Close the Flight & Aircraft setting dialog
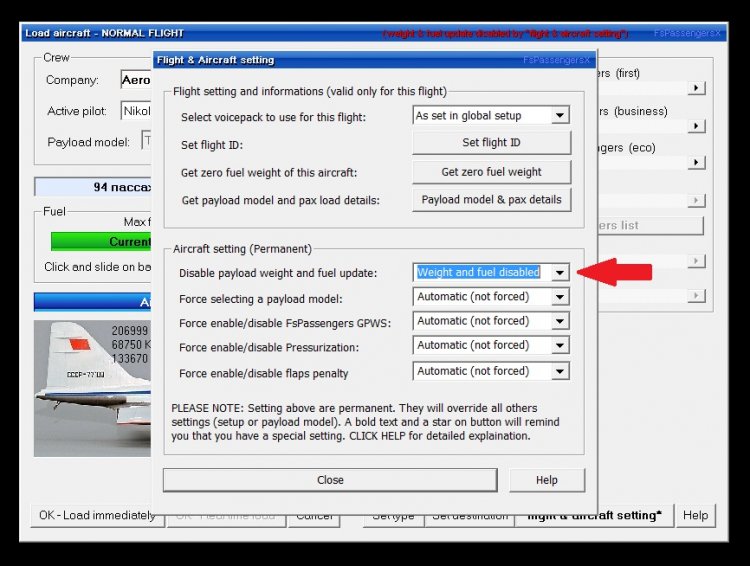The width and height of the screenshot is (750, 566). pos(330,480)
